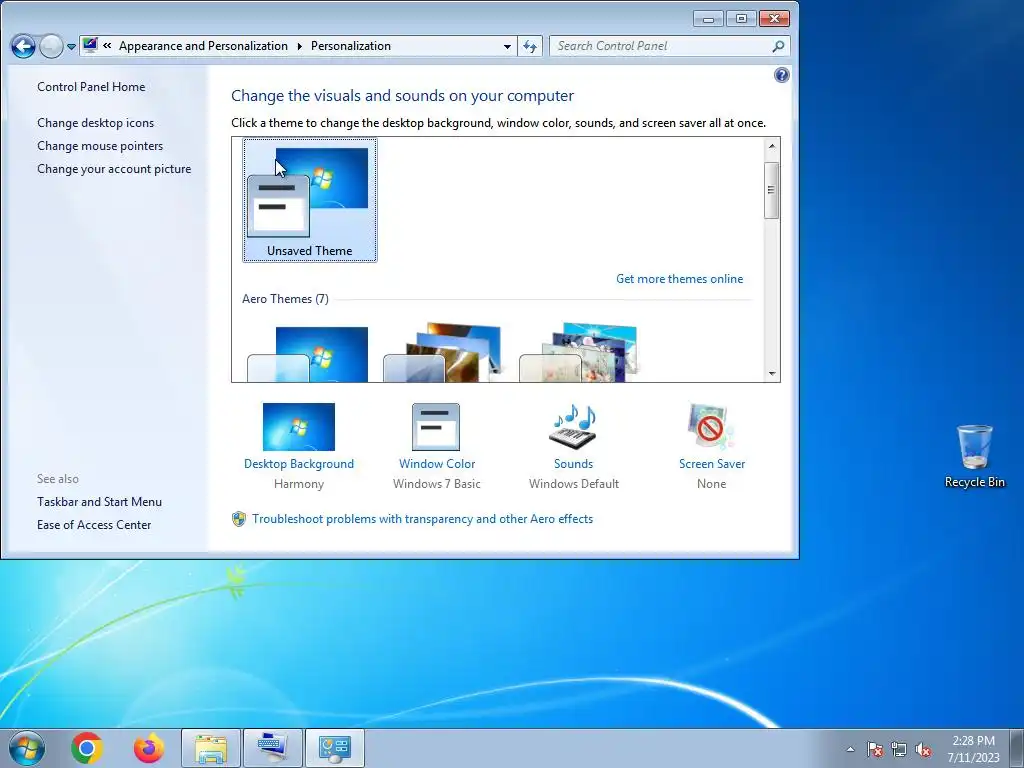Click the shield icon beside Troubleshoot link

coord(239,519)
